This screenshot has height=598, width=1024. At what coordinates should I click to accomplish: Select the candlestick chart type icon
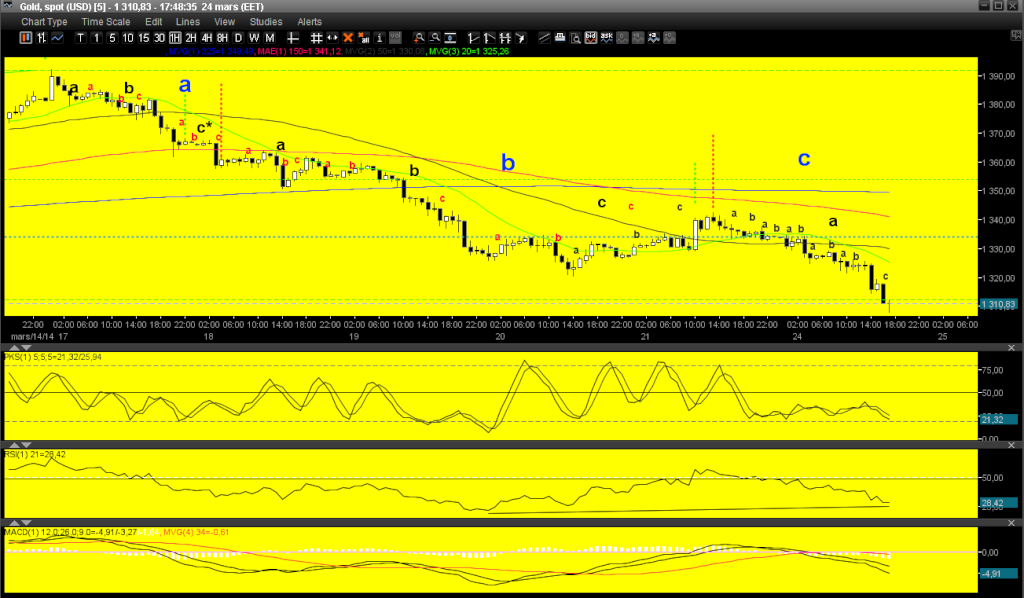[25, 38]
